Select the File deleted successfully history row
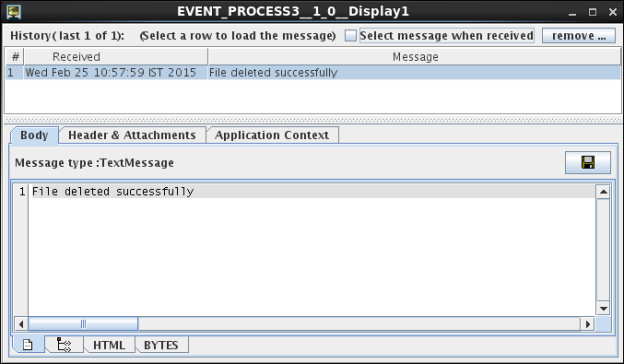 click(x=313, y=72)
